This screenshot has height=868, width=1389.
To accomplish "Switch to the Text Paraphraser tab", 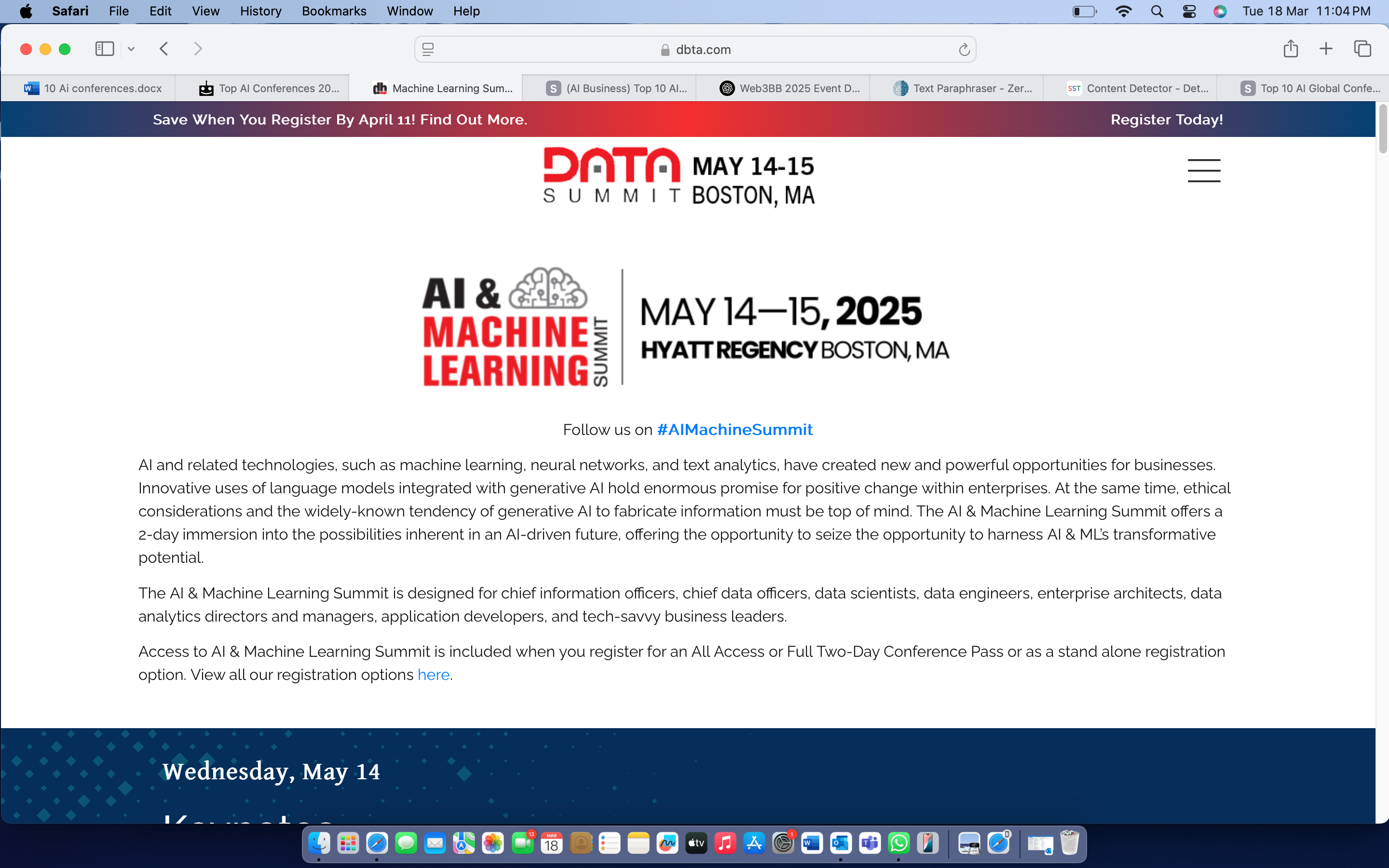I will click(957, 88).
